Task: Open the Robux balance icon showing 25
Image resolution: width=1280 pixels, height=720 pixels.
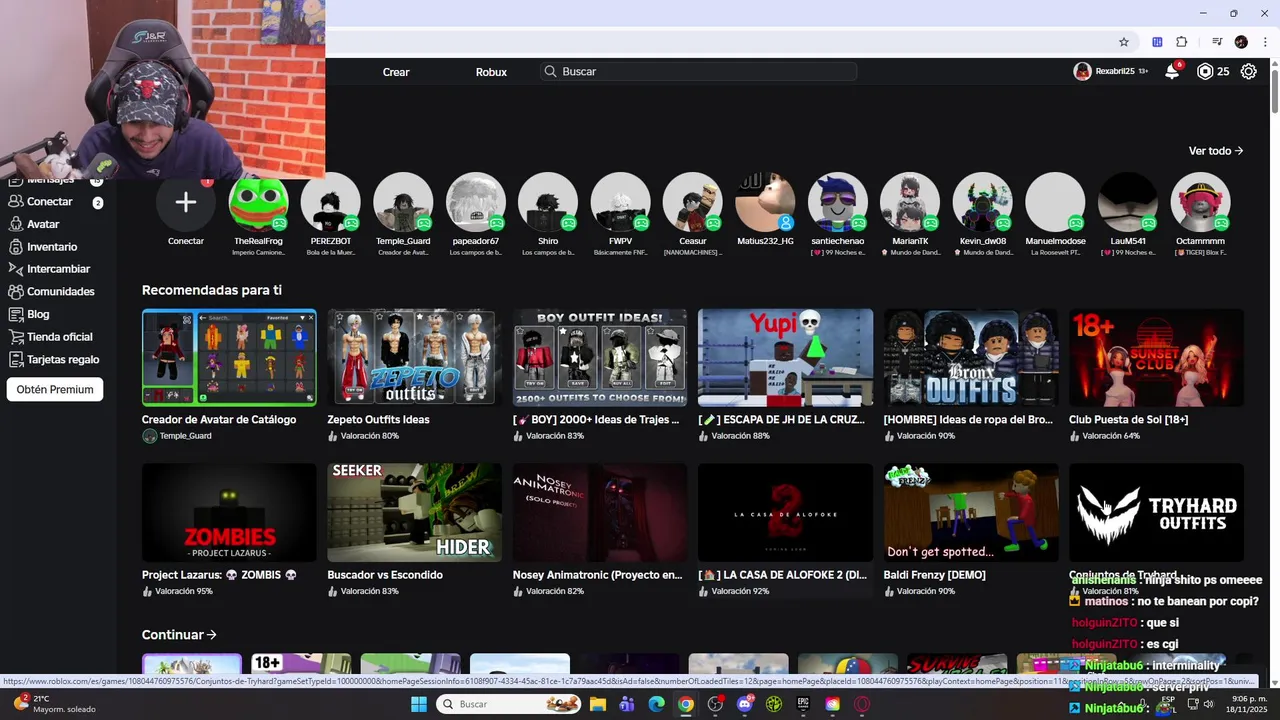Action: pyautogui.click(x=1205, y=71)
